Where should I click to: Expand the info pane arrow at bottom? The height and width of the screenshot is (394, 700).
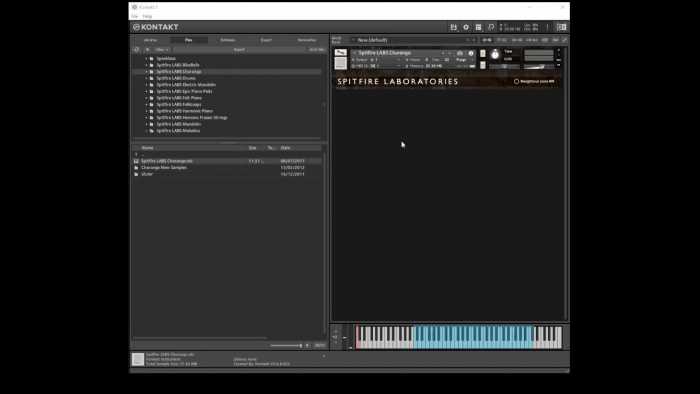click(x=324, y=356)
